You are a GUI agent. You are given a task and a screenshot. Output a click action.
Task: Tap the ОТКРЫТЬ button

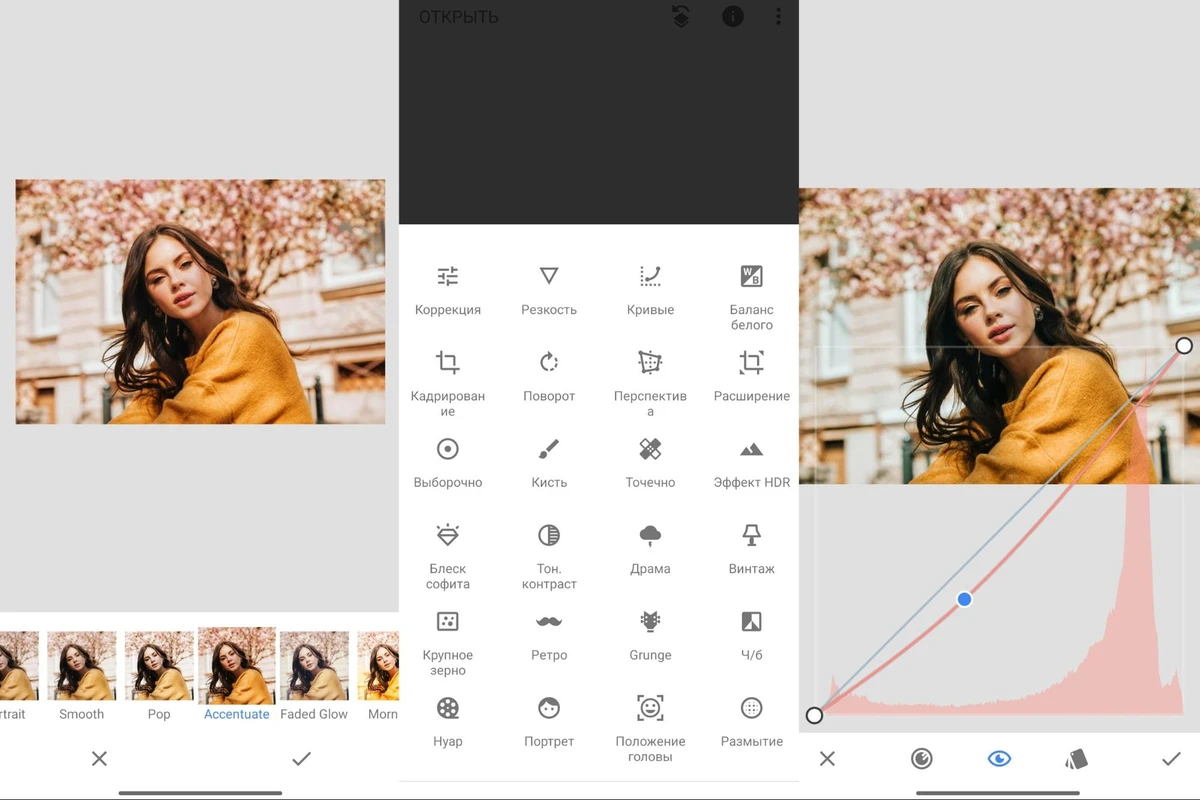[x=458, y=17]
